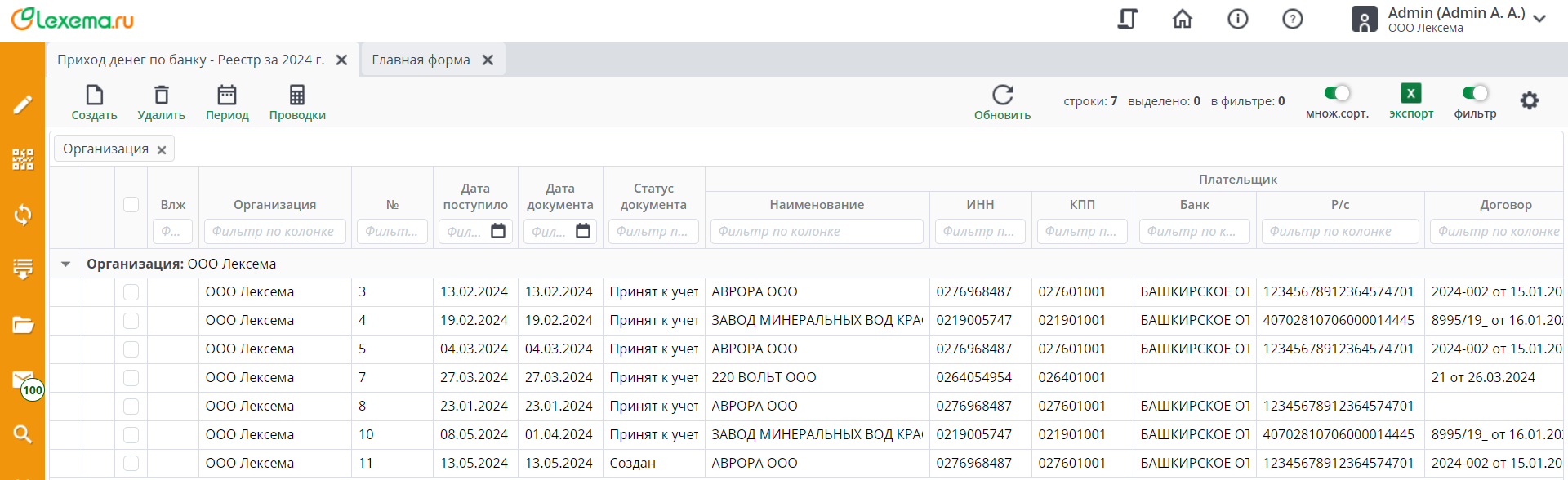Image resolution: width=1568 pixels, height=480 pixels.
Task: Expand the Admin user account menu
Action: point(1539,19)
